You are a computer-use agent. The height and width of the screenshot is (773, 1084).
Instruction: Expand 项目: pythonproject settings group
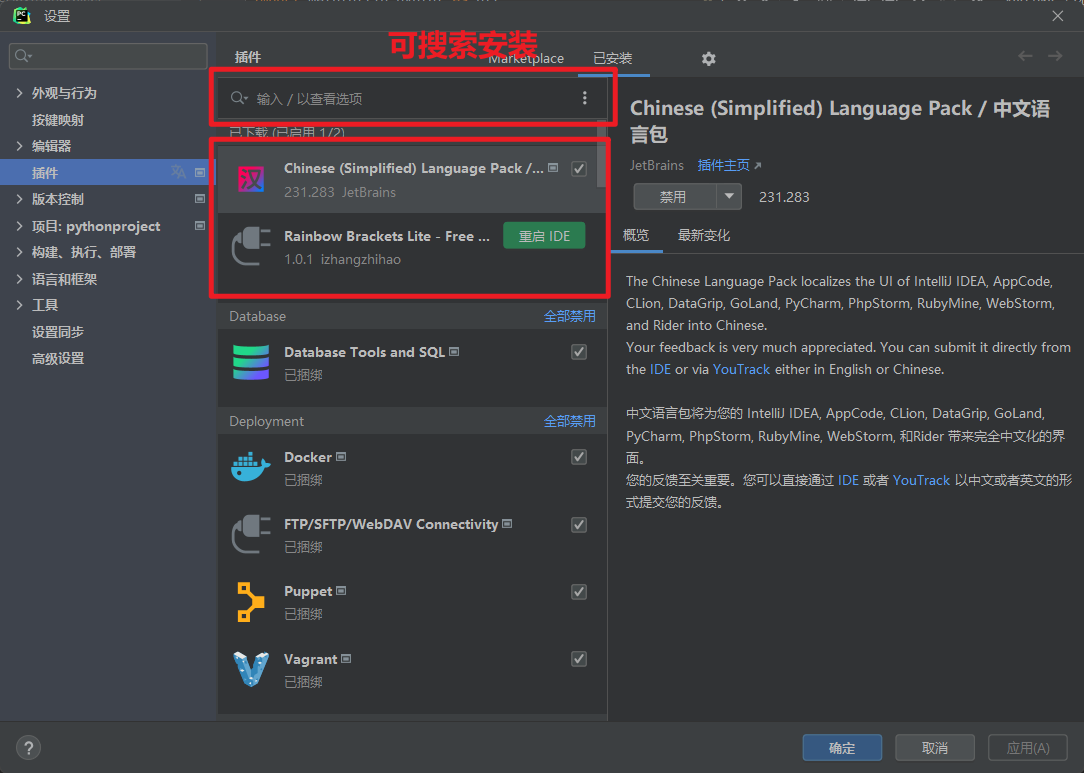pos(19,226)
